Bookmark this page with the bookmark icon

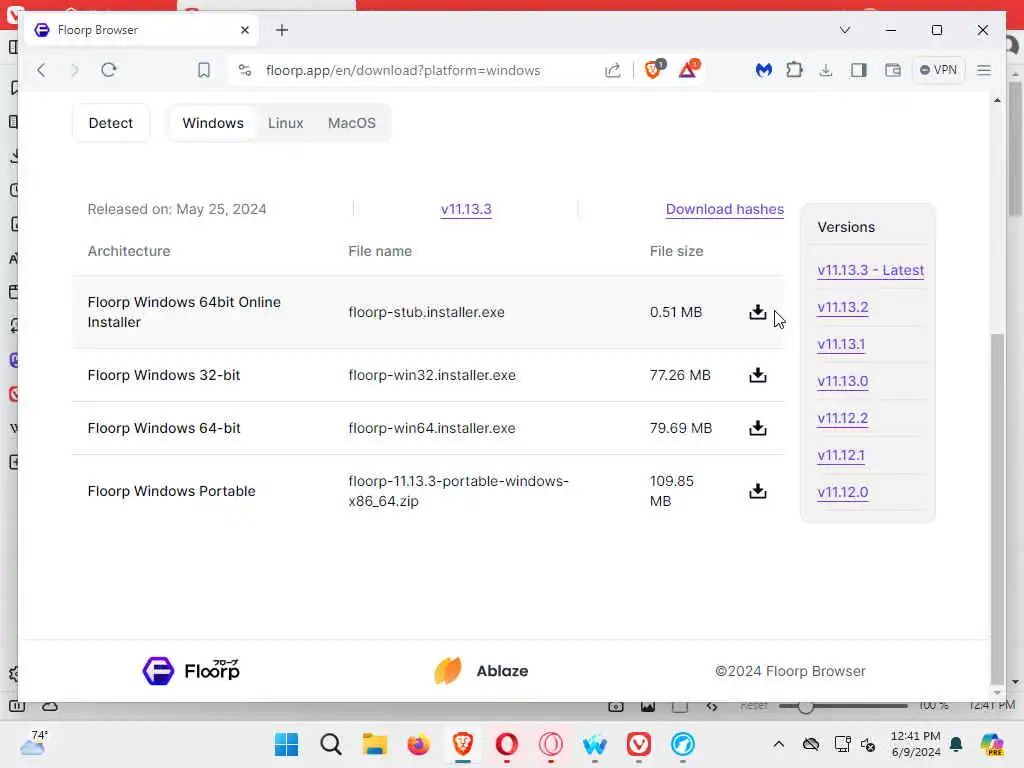point(204,70)
